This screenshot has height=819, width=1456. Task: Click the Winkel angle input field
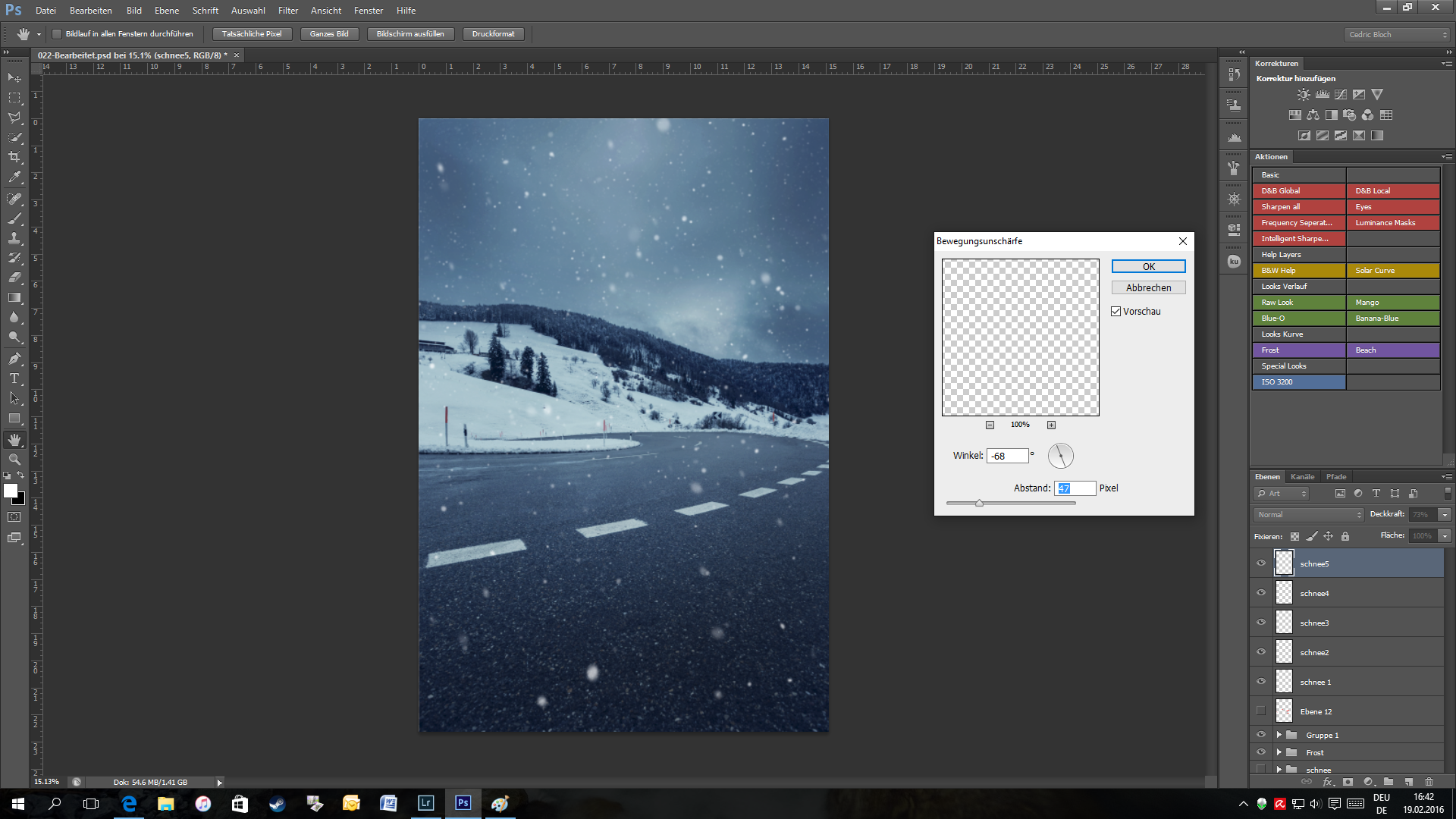tap(1007, 456)
